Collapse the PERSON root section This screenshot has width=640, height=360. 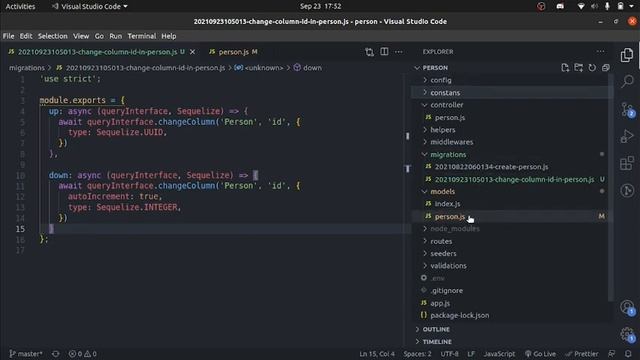coord(435,68)
